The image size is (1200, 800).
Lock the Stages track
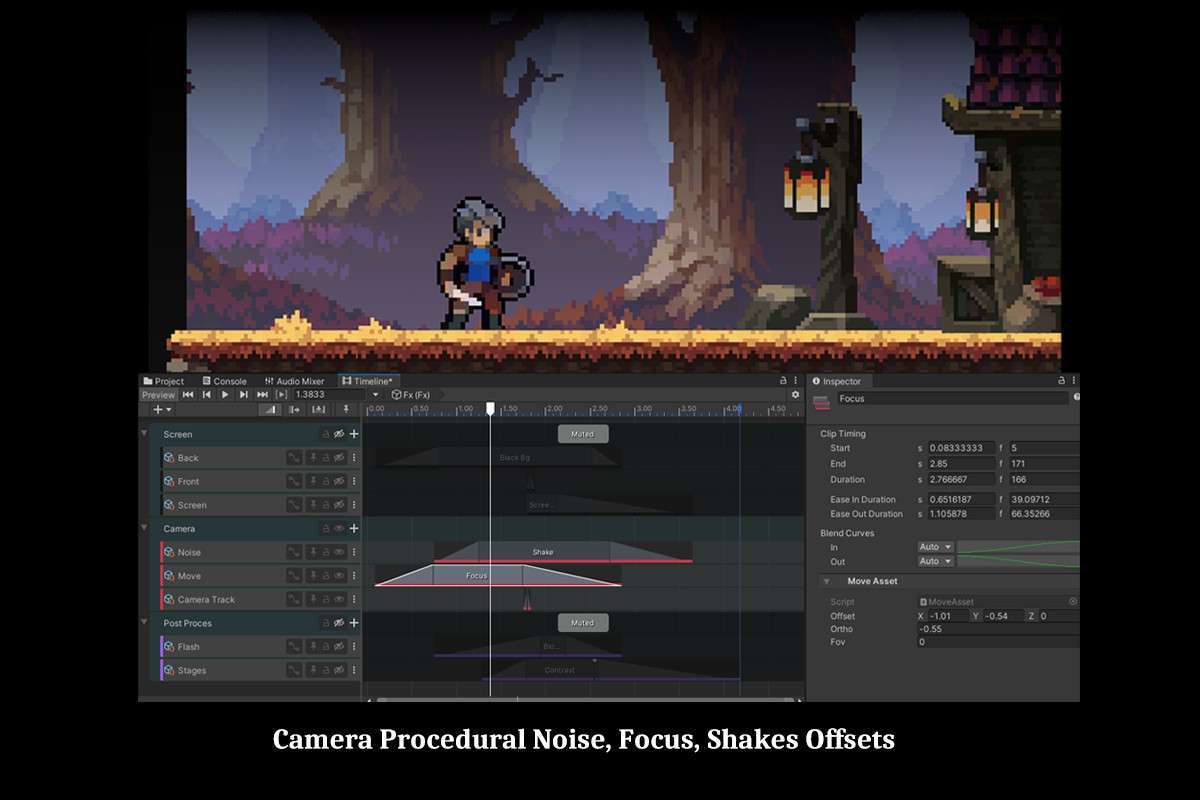[326, 670]
